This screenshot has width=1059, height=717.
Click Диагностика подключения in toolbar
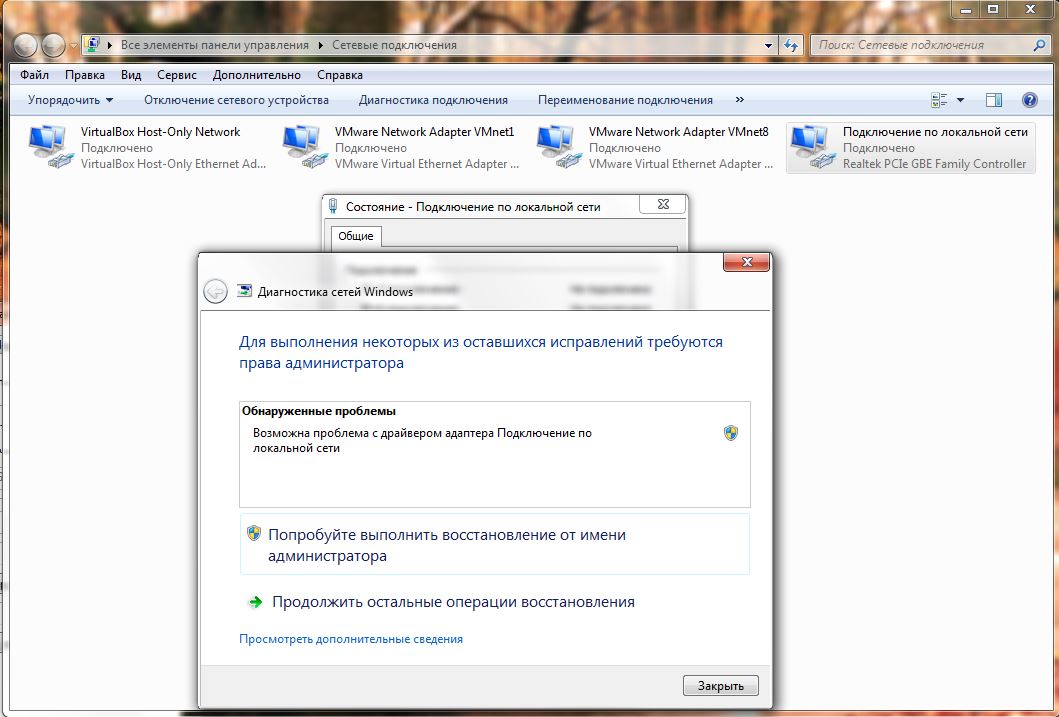pos(433,100)
